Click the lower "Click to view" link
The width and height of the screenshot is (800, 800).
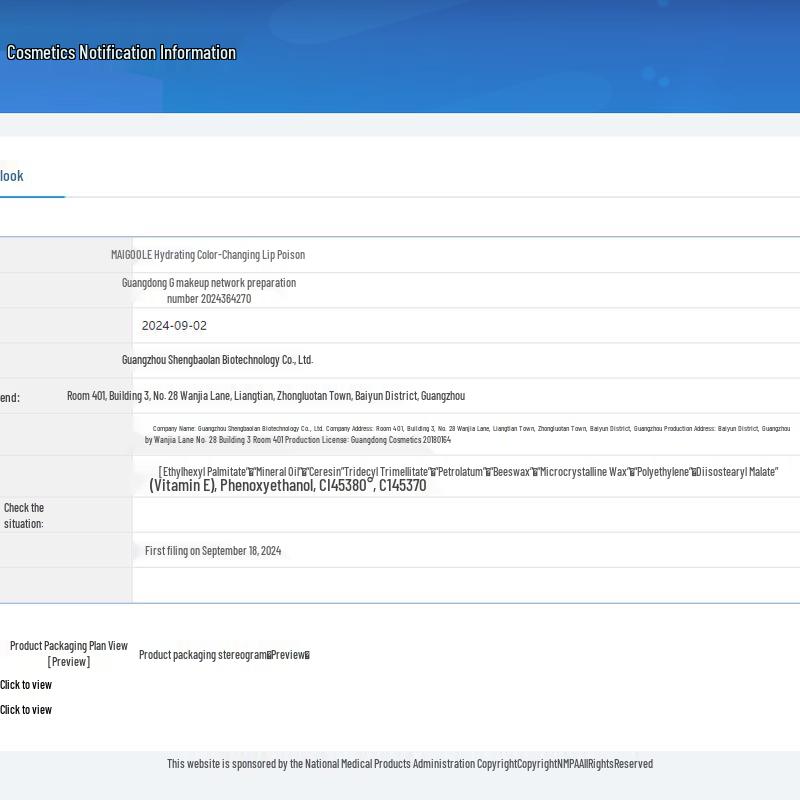[26, 710]
